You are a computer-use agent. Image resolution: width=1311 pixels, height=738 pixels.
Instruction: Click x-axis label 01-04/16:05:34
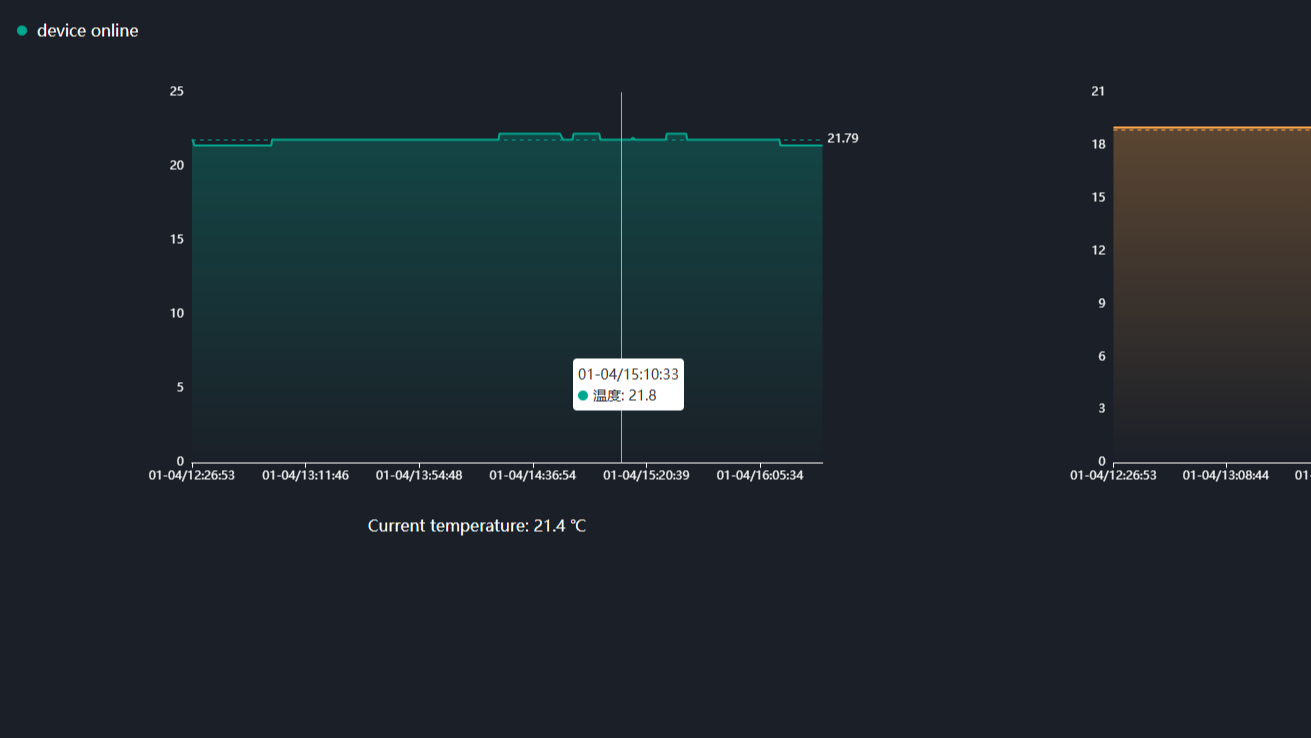[759, 475]
